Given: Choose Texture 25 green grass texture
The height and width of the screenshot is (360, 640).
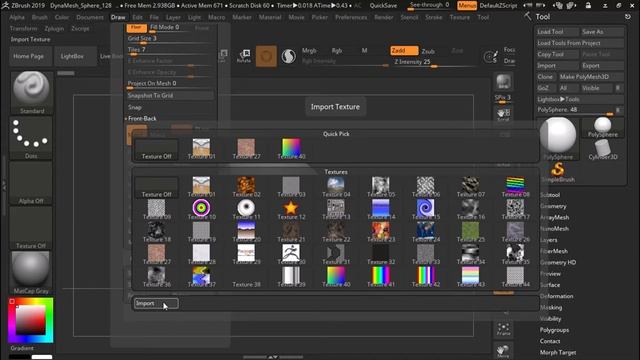Looking at the screenshot, I should pyautogui.click(x=471, y=232).
